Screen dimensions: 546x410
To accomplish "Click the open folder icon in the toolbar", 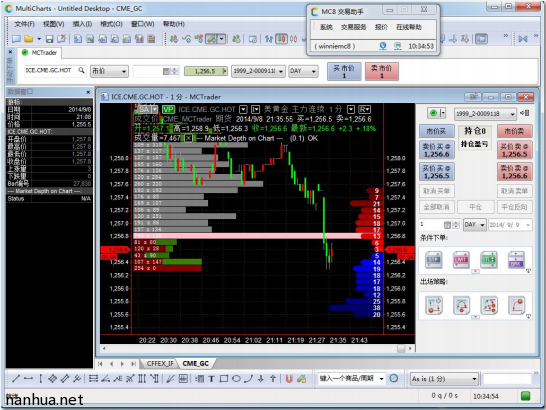I will [29, 39].
